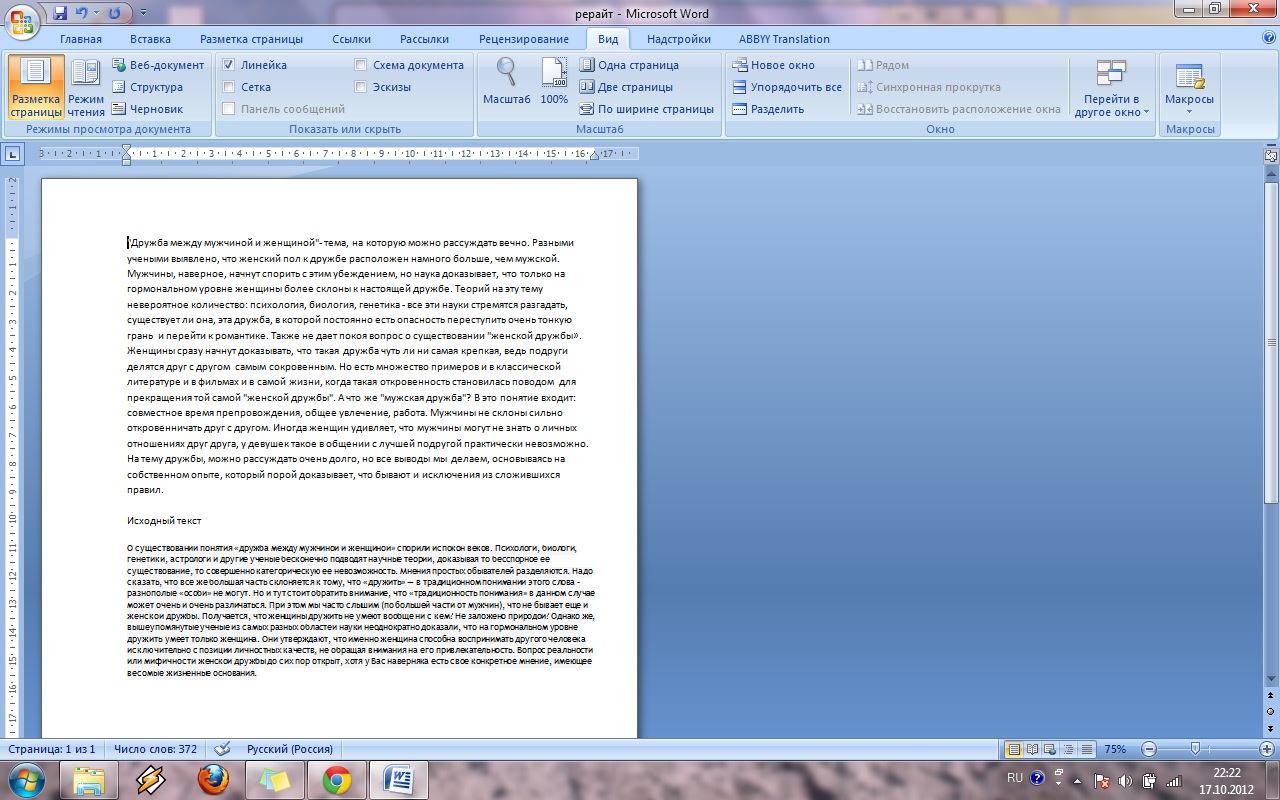The width and height of the screenshot is (1280, 800).
Task: Open the RU input language selector
Action: pos(1015,777)
